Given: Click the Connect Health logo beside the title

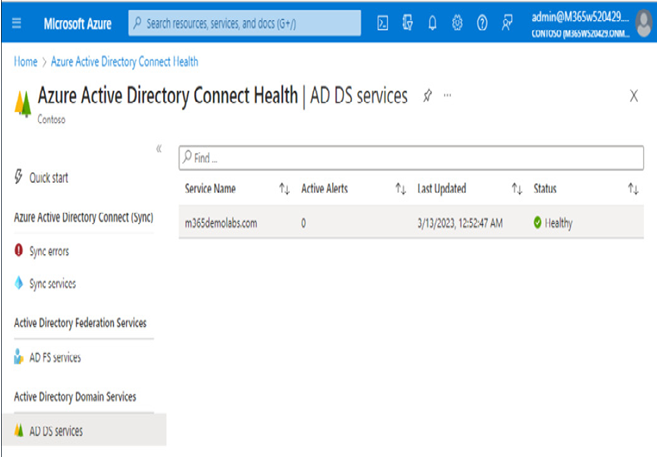Looking at the screenshot, I should pyautogui.click(x=23, y=104).
